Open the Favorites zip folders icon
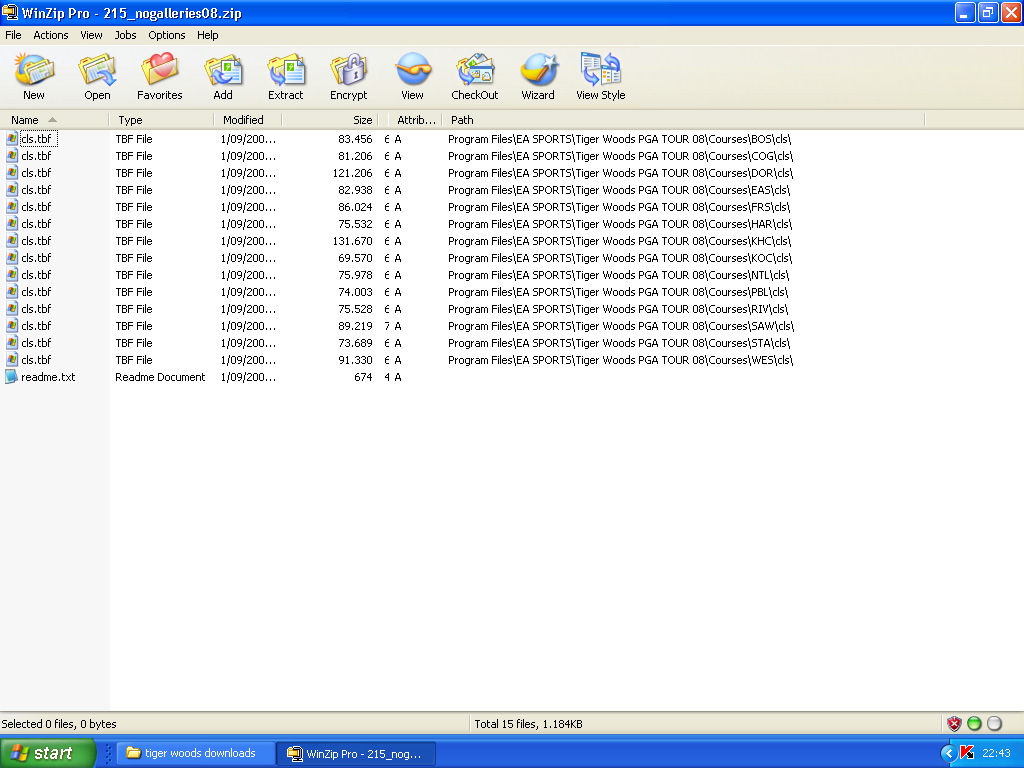 coord(160,76)
